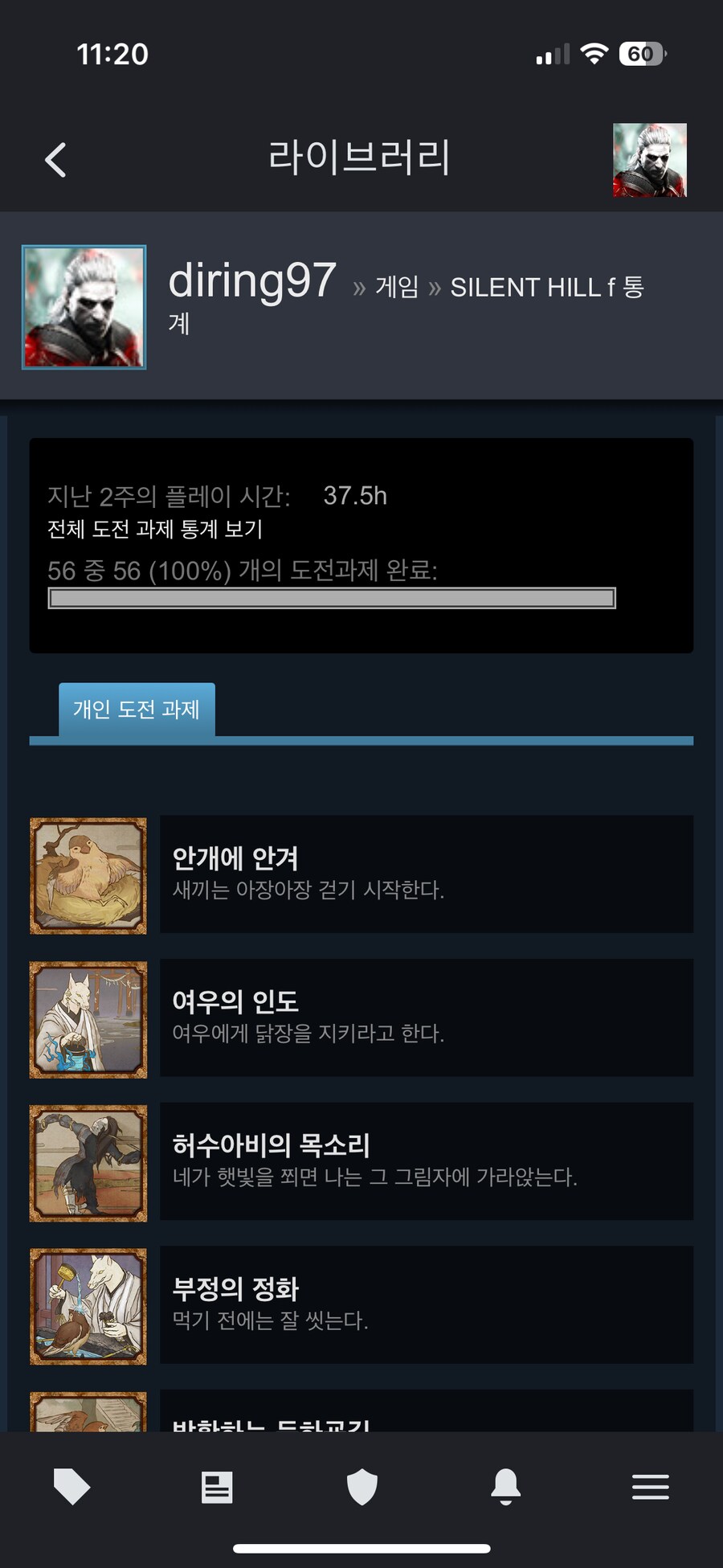Open the Steam Guard shield tab
The height and width of the screenshot is (1568, 723).
361,1487
